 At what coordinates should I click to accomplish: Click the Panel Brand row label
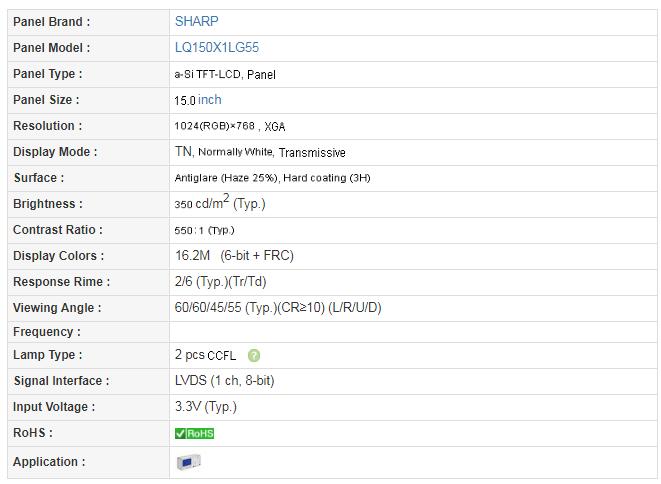[51, 22]
